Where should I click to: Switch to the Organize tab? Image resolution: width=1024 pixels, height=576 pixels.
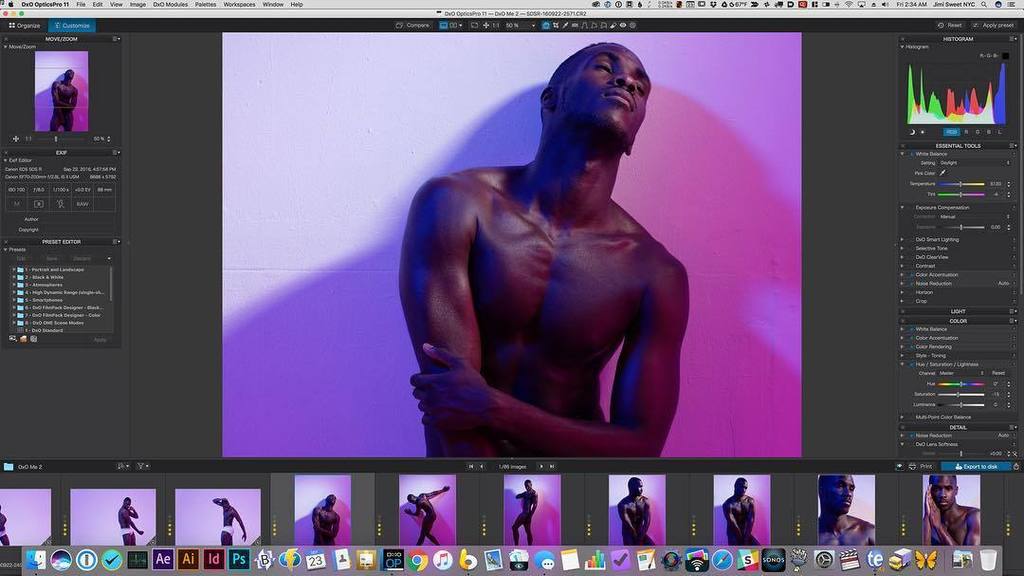click(x=24, y=25)
